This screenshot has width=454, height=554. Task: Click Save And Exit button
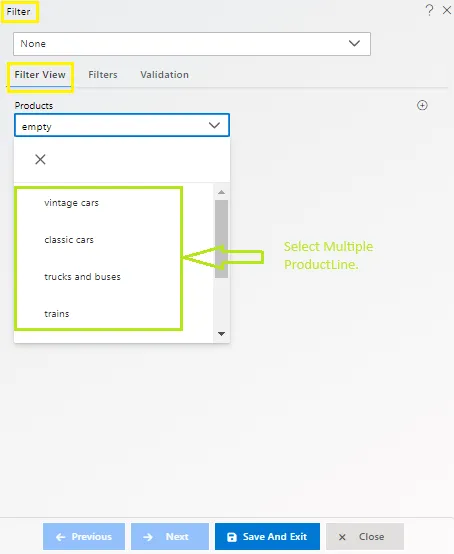(267, 537)
